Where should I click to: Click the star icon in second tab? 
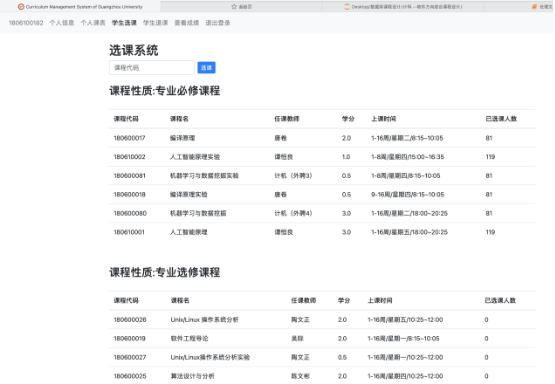click(x=234, y=6)
